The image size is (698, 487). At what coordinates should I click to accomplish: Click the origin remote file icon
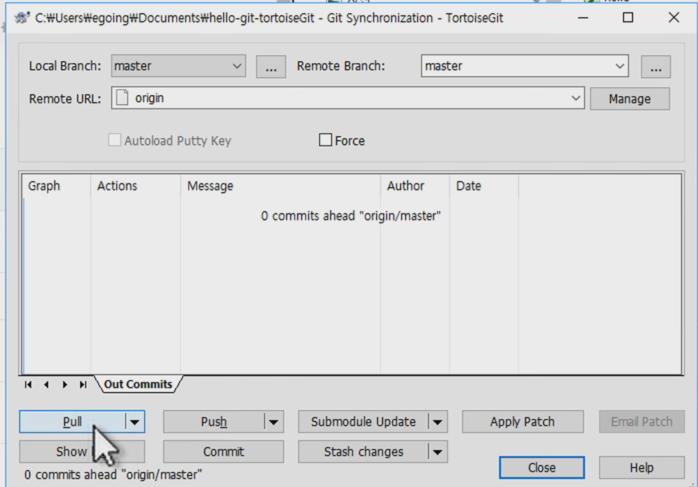coord(122,98)
